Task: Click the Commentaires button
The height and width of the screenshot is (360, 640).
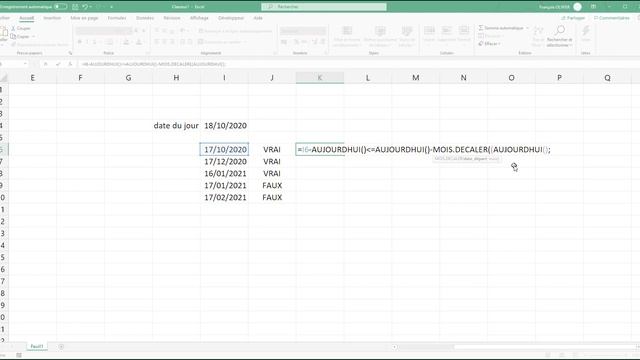Action: pyautogui.click(x=611, y=18)
